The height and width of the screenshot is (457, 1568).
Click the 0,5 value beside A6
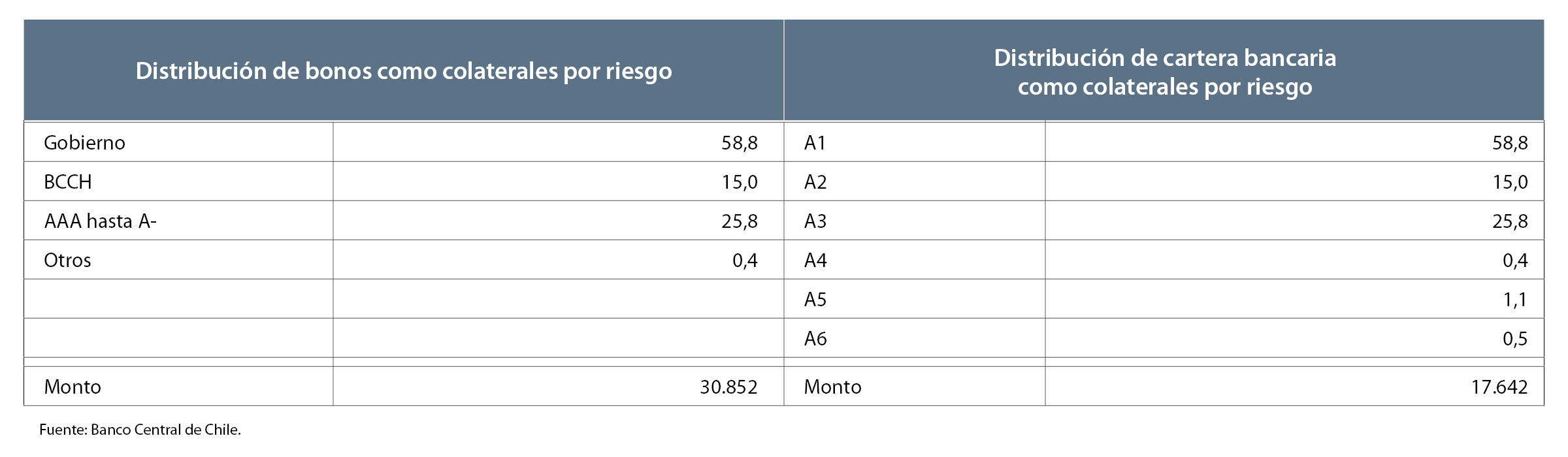click(1514, 339)
